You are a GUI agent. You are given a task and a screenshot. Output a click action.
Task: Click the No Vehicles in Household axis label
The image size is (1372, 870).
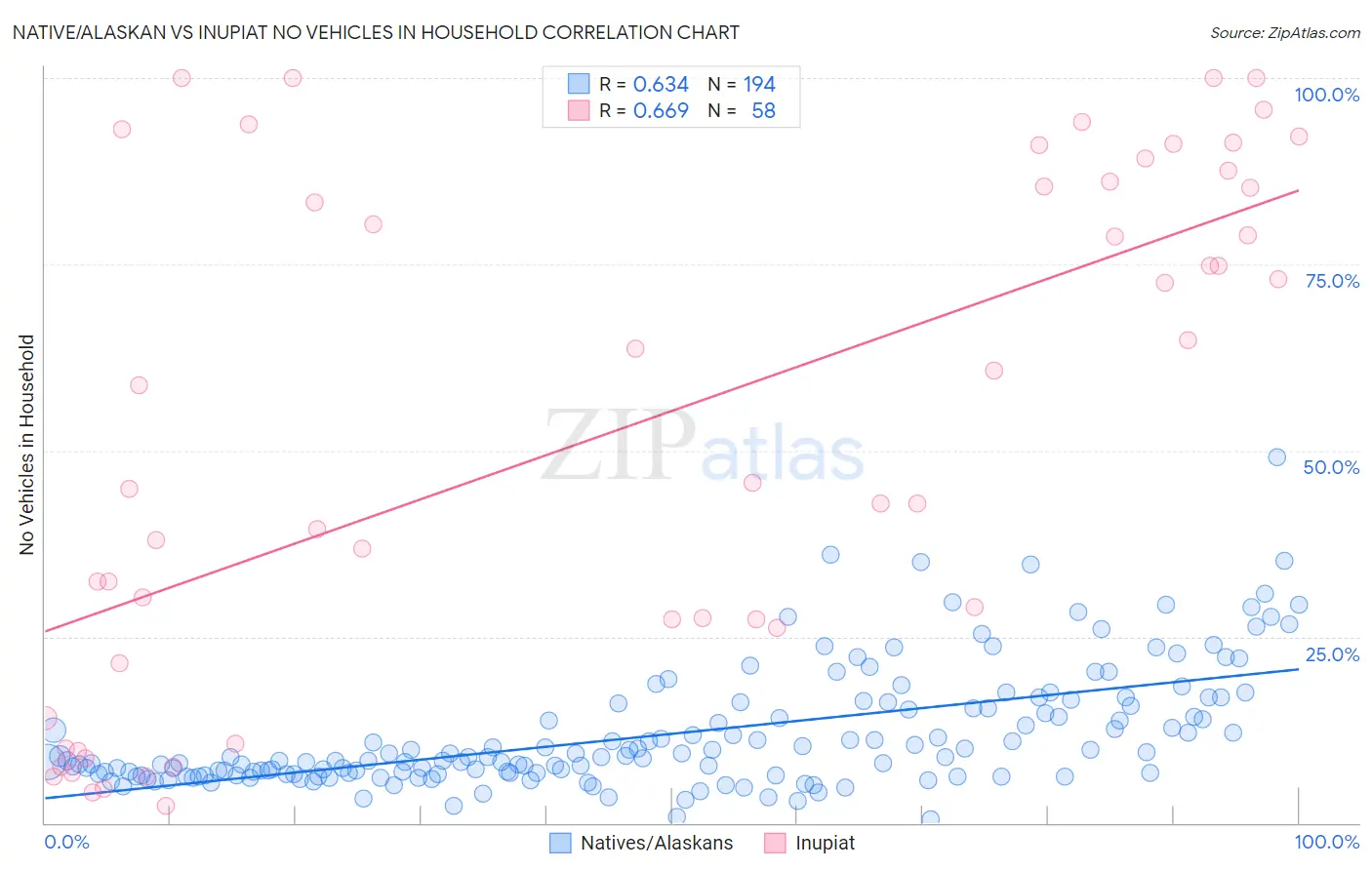click(x=26, y=445)
